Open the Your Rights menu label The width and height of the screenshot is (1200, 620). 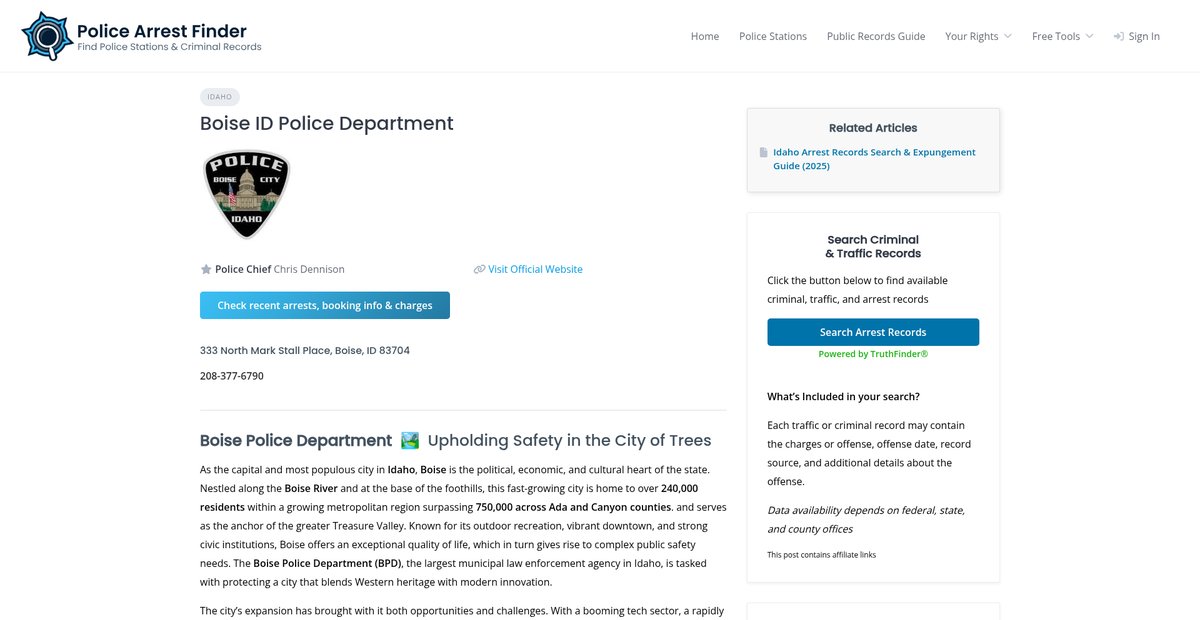click(972, 36)
